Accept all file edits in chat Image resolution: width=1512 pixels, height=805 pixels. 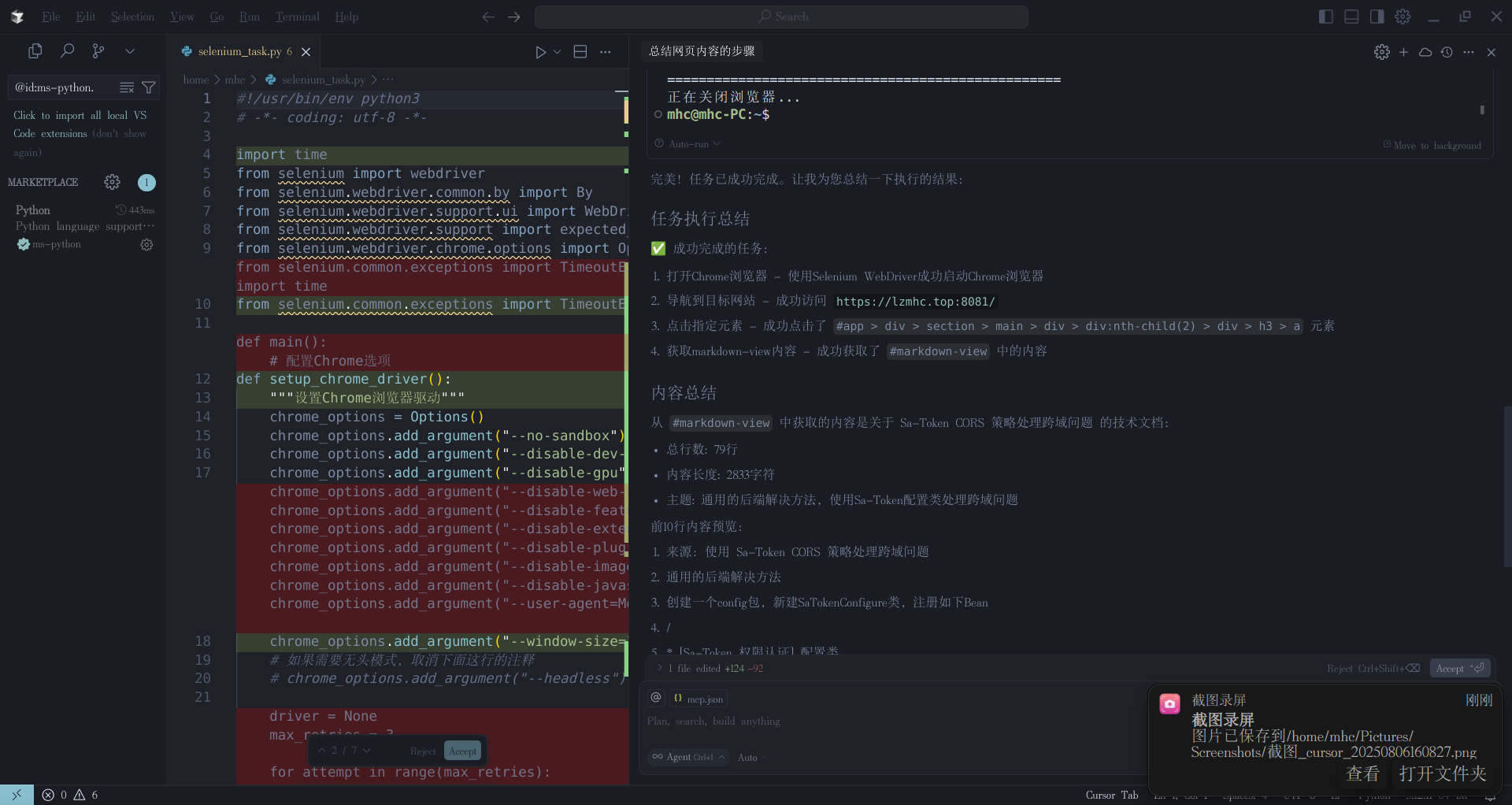[x=1459, y=668]
